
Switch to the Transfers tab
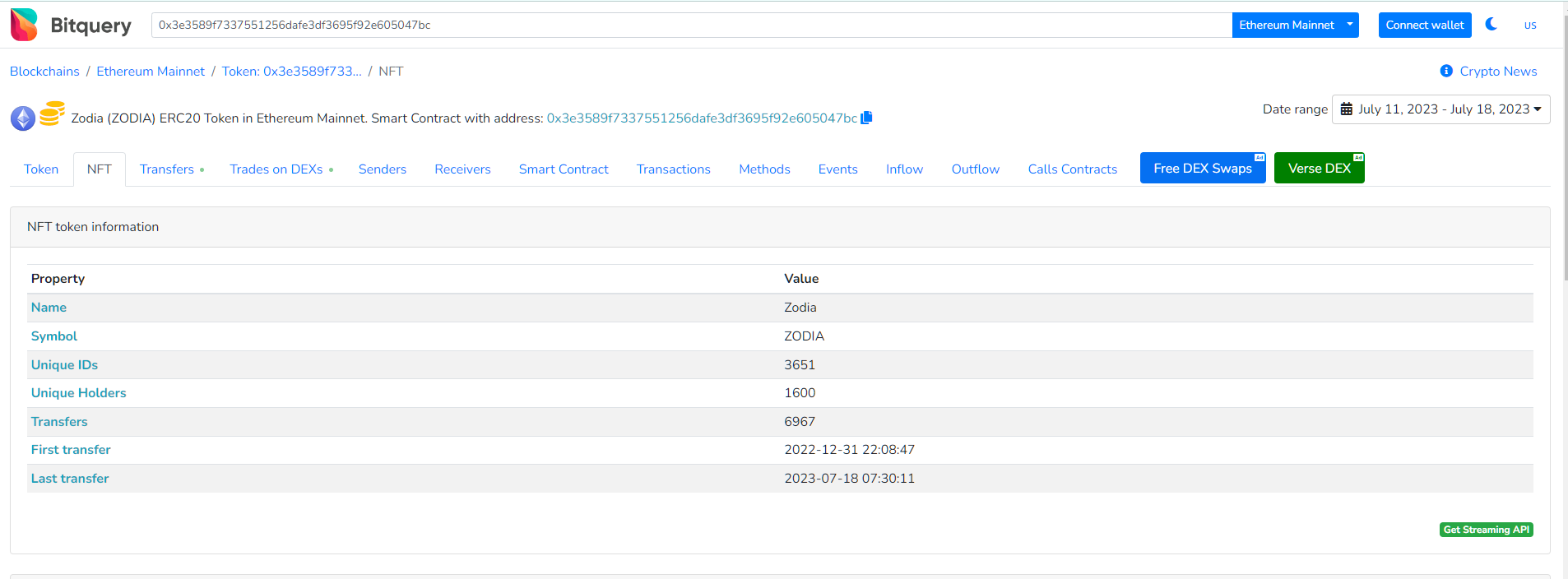[x=172, y=169]
